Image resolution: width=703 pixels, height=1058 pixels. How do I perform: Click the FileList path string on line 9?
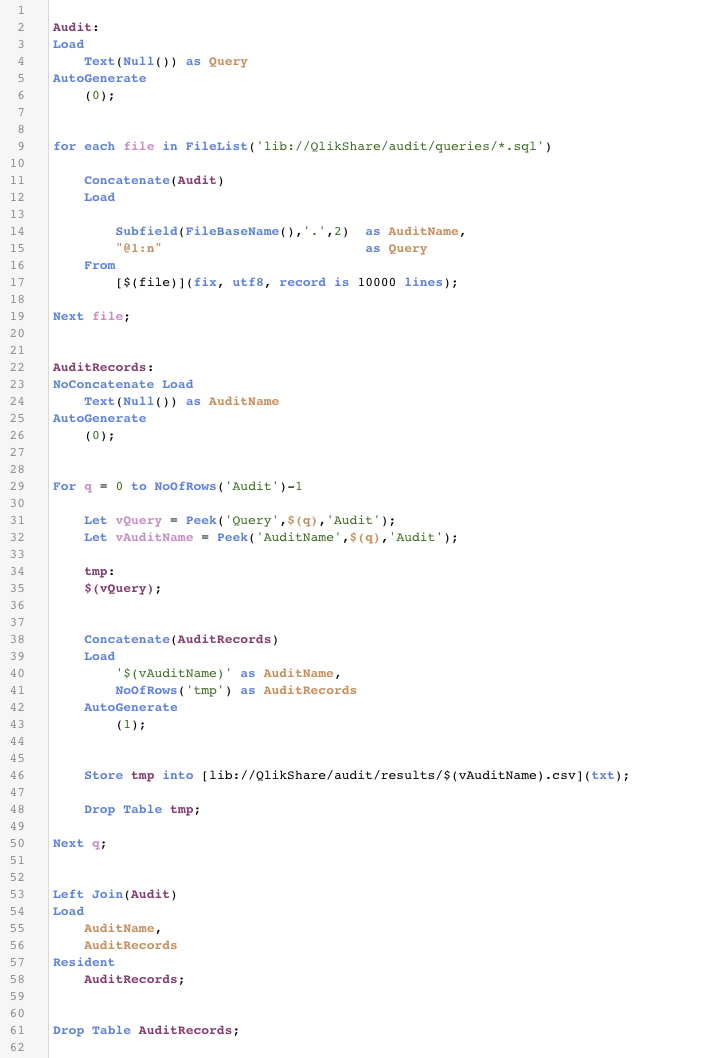coord(399,146)
